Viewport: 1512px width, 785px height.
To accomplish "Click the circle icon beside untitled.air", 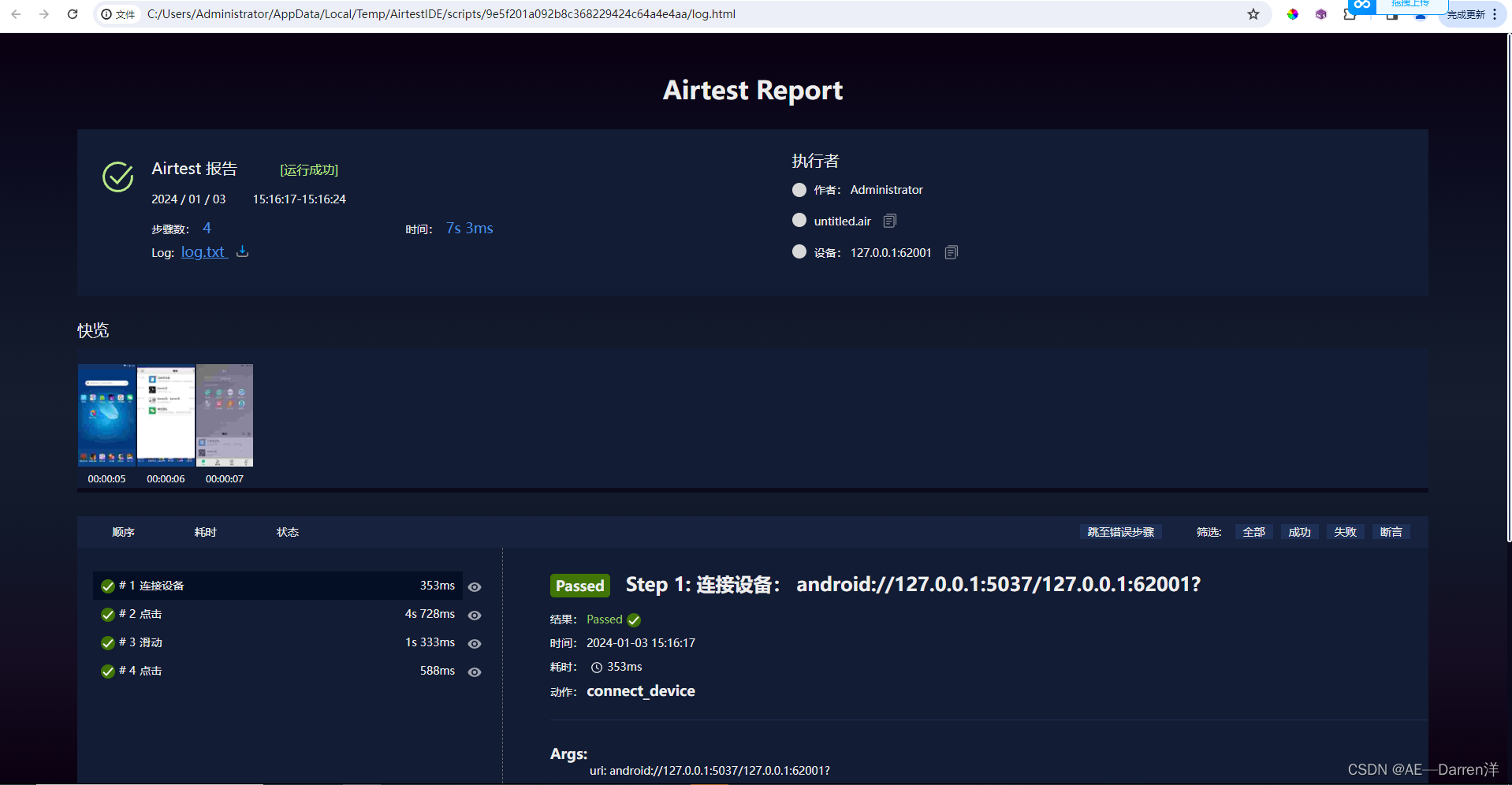I will tap(799, 221).
